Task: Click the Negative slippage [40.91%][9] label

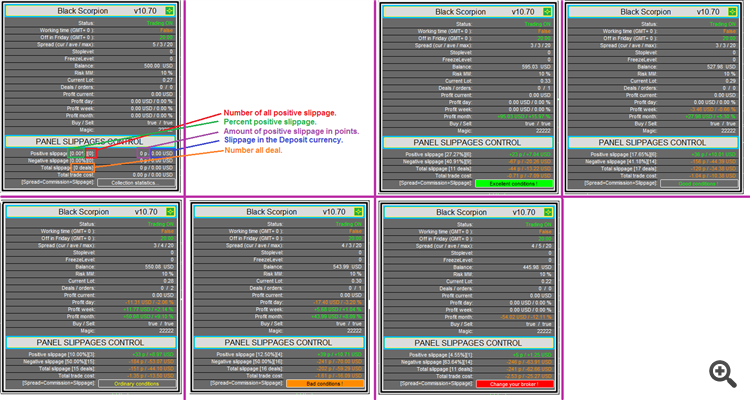Action: [437, 162]
